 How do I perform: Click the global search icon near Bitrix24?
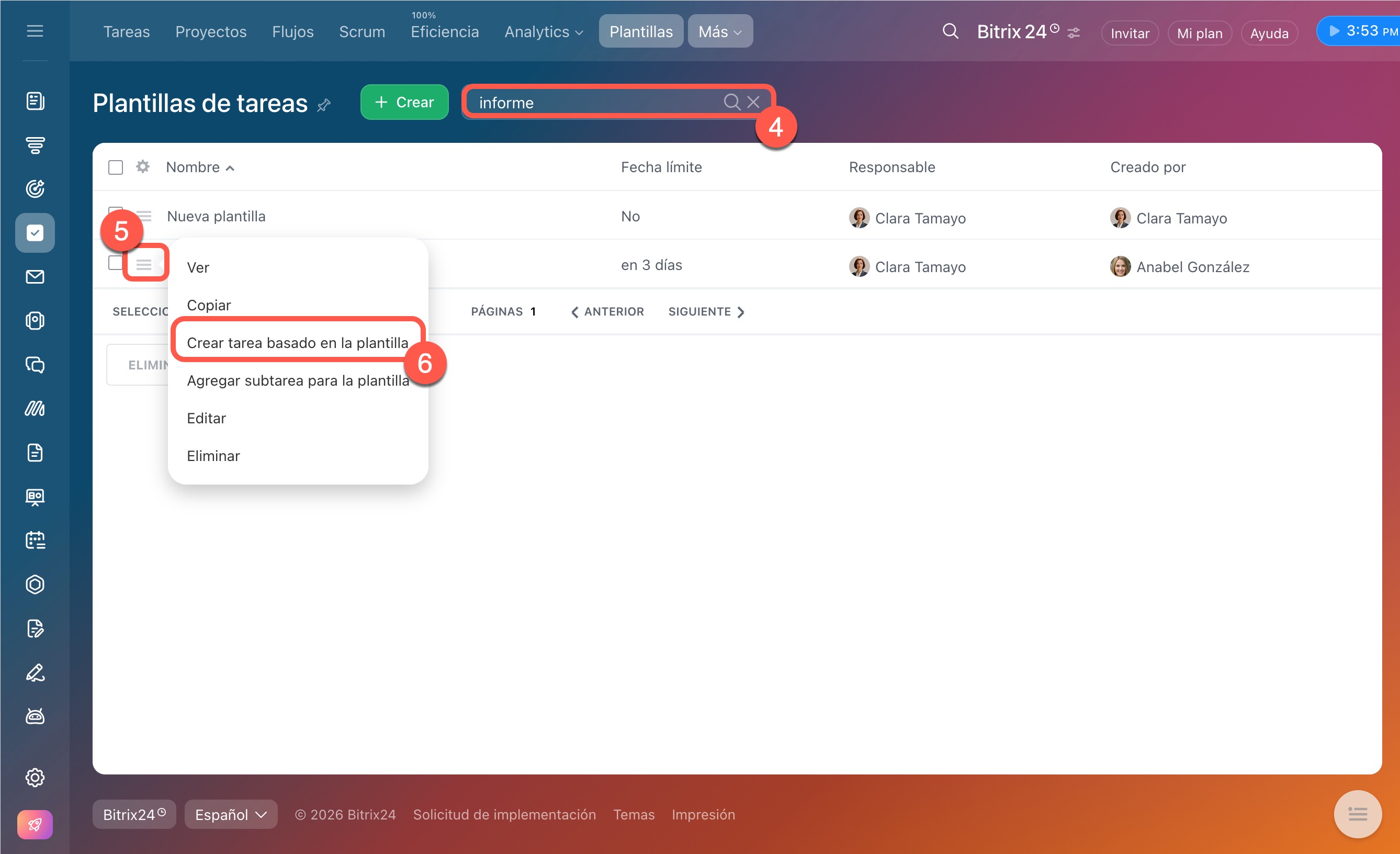click(950, 31)
